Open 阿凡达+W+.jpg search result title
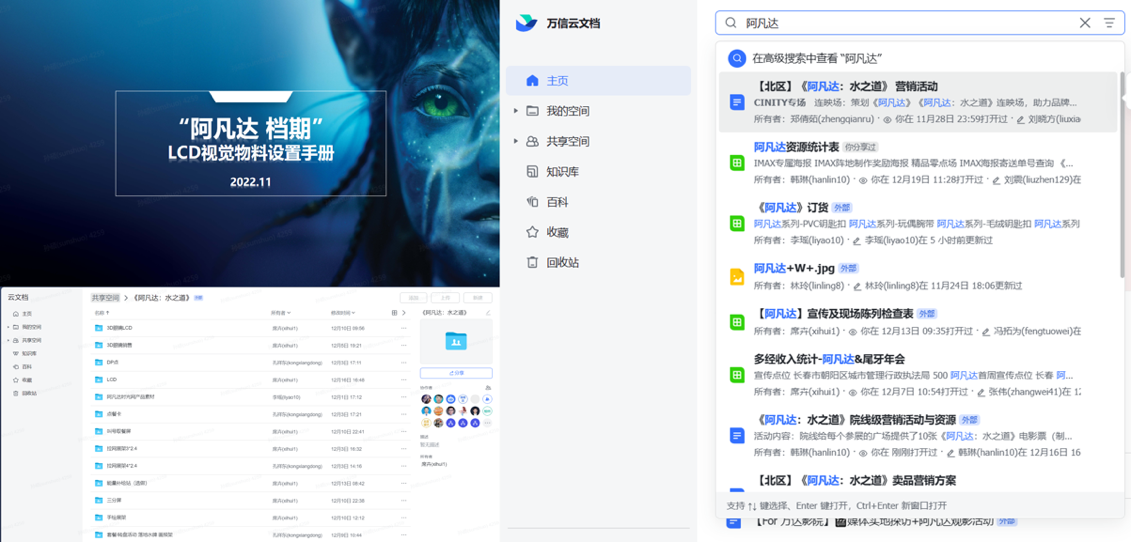The image size is (1131, 542). 794,268
